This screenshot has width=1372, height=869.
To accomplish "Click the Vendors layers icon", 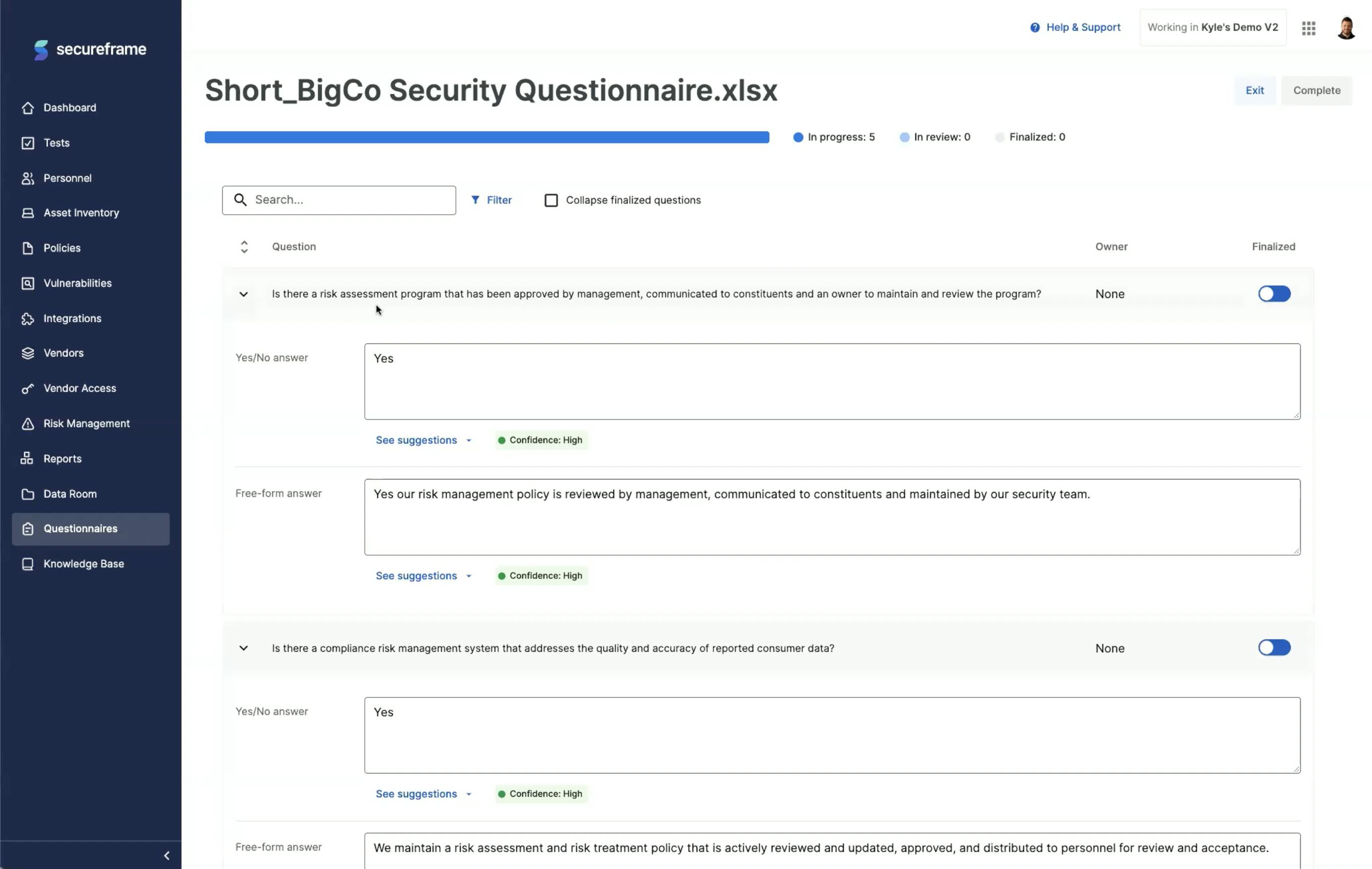I will (x=28, y=353).
